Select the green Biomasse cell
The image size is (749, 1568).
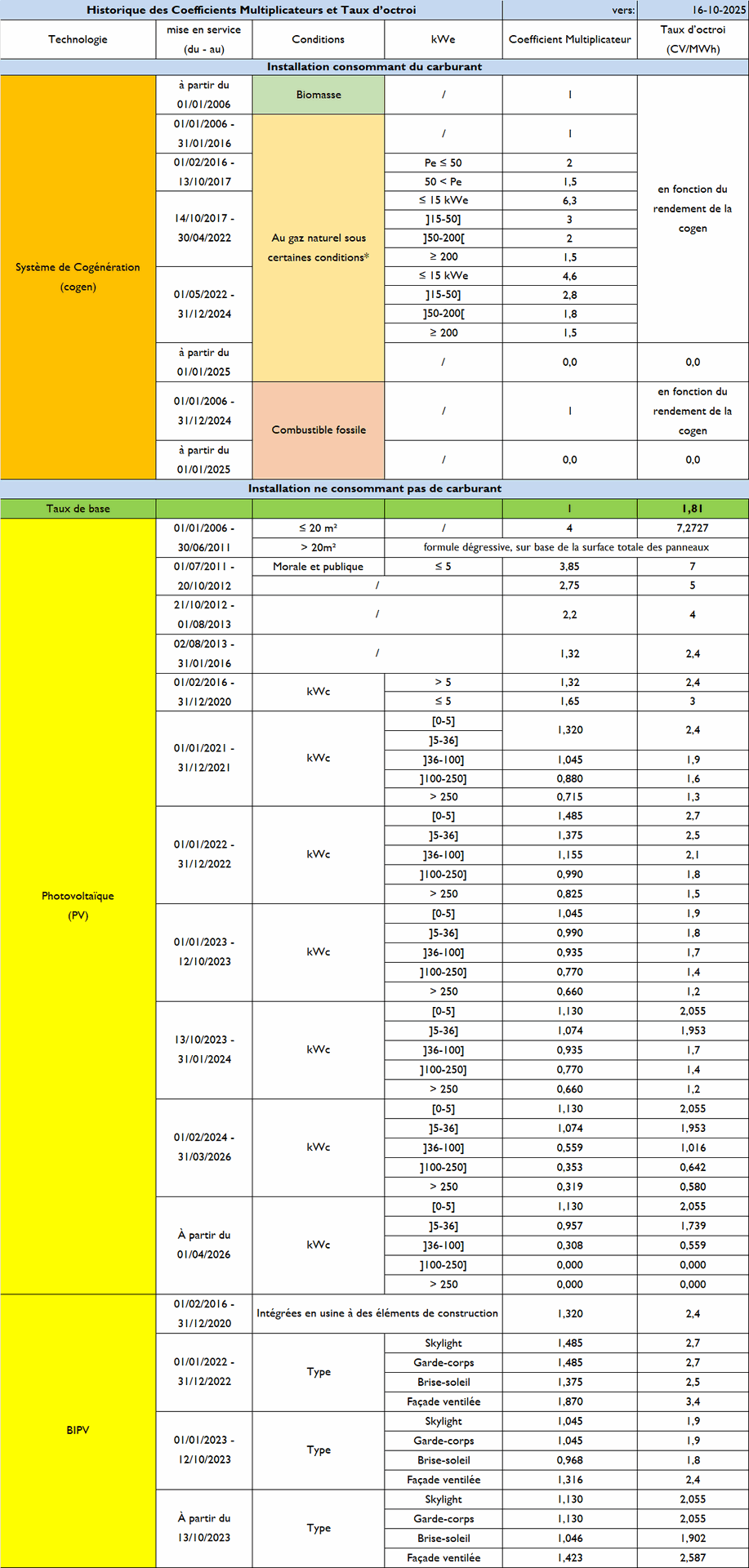point(318,95)
